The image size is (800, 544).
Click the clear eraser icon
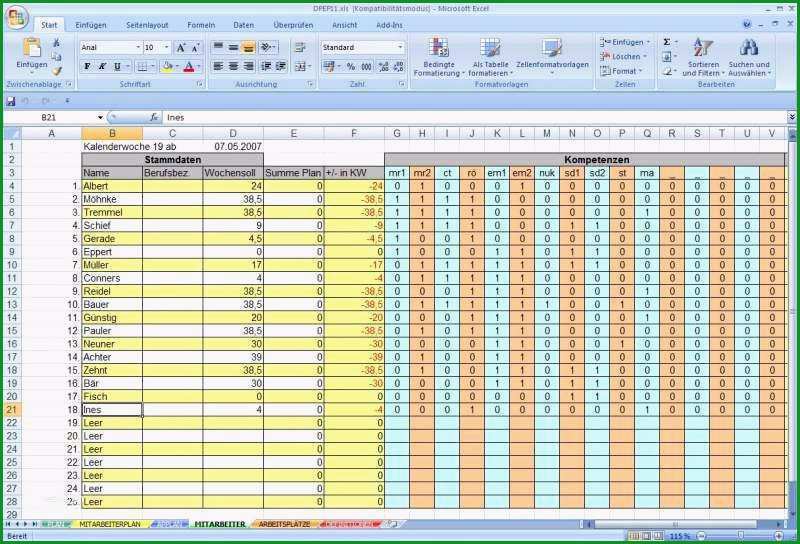tap(667, 71)
